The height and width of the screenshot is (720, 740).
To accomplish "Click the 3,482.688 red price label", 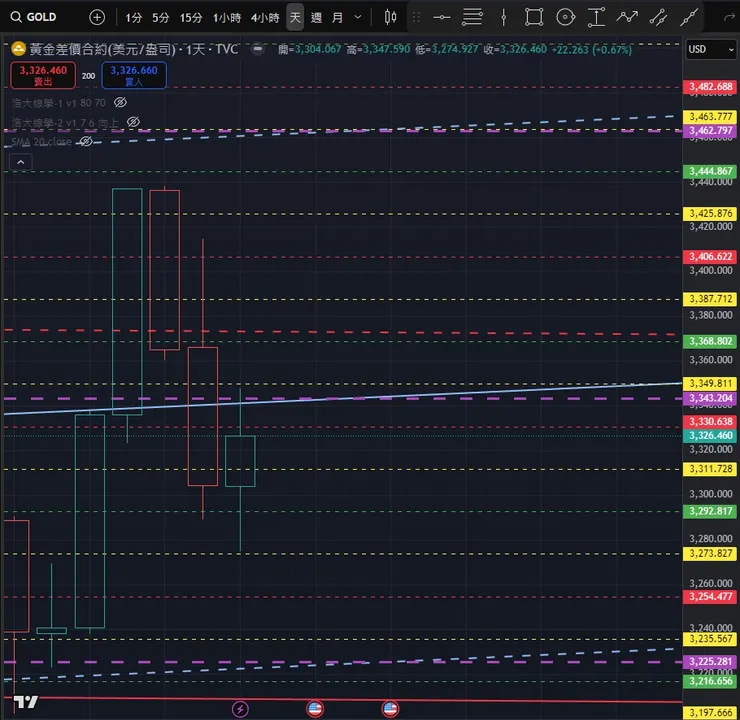I will [710, 86].
